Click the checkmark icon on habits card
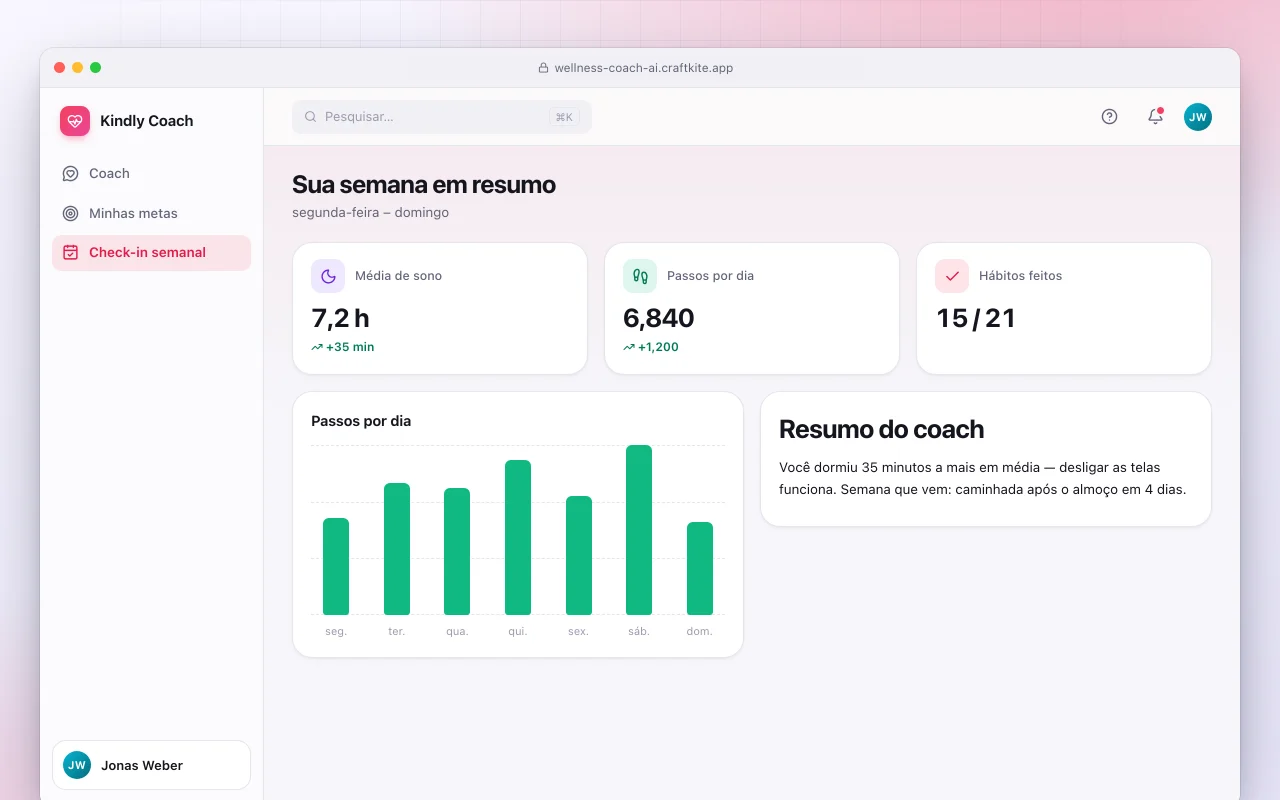 click(x=952, y=276)
